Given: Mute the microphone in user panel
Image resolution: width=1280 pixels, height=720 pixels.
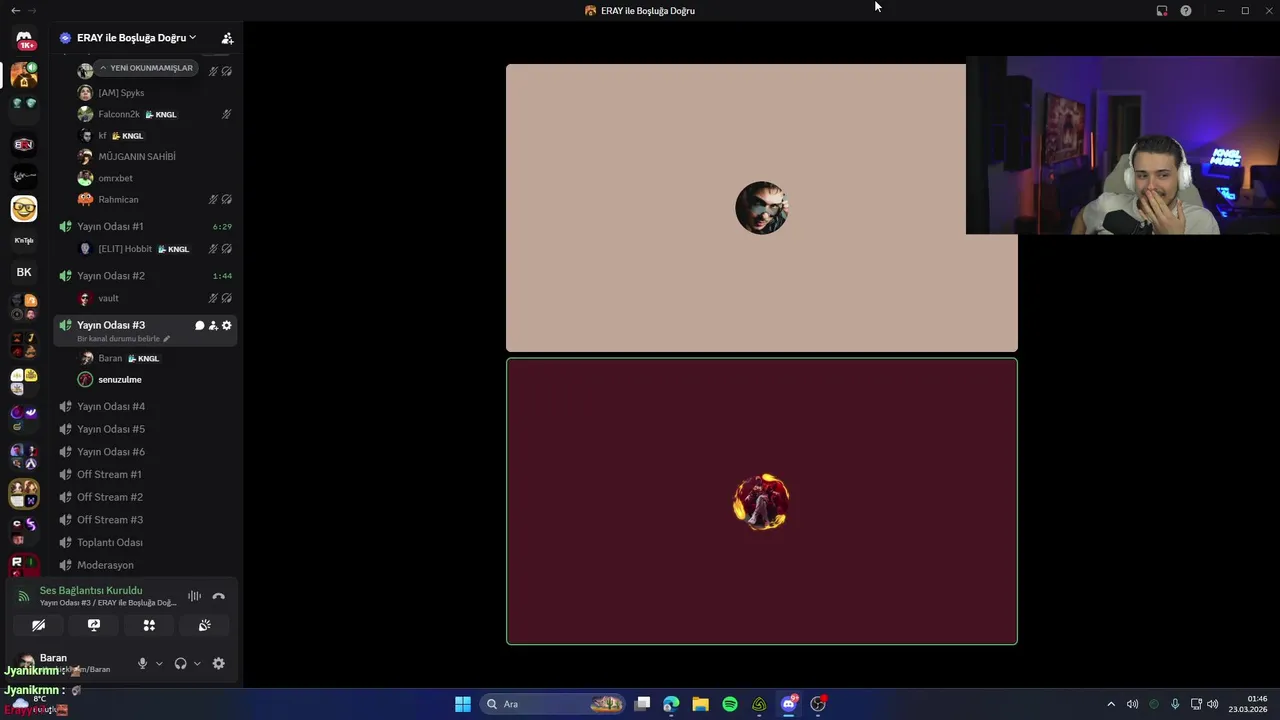Looking at the screenshot, I should pyautogui.click(x=142, y=663).
